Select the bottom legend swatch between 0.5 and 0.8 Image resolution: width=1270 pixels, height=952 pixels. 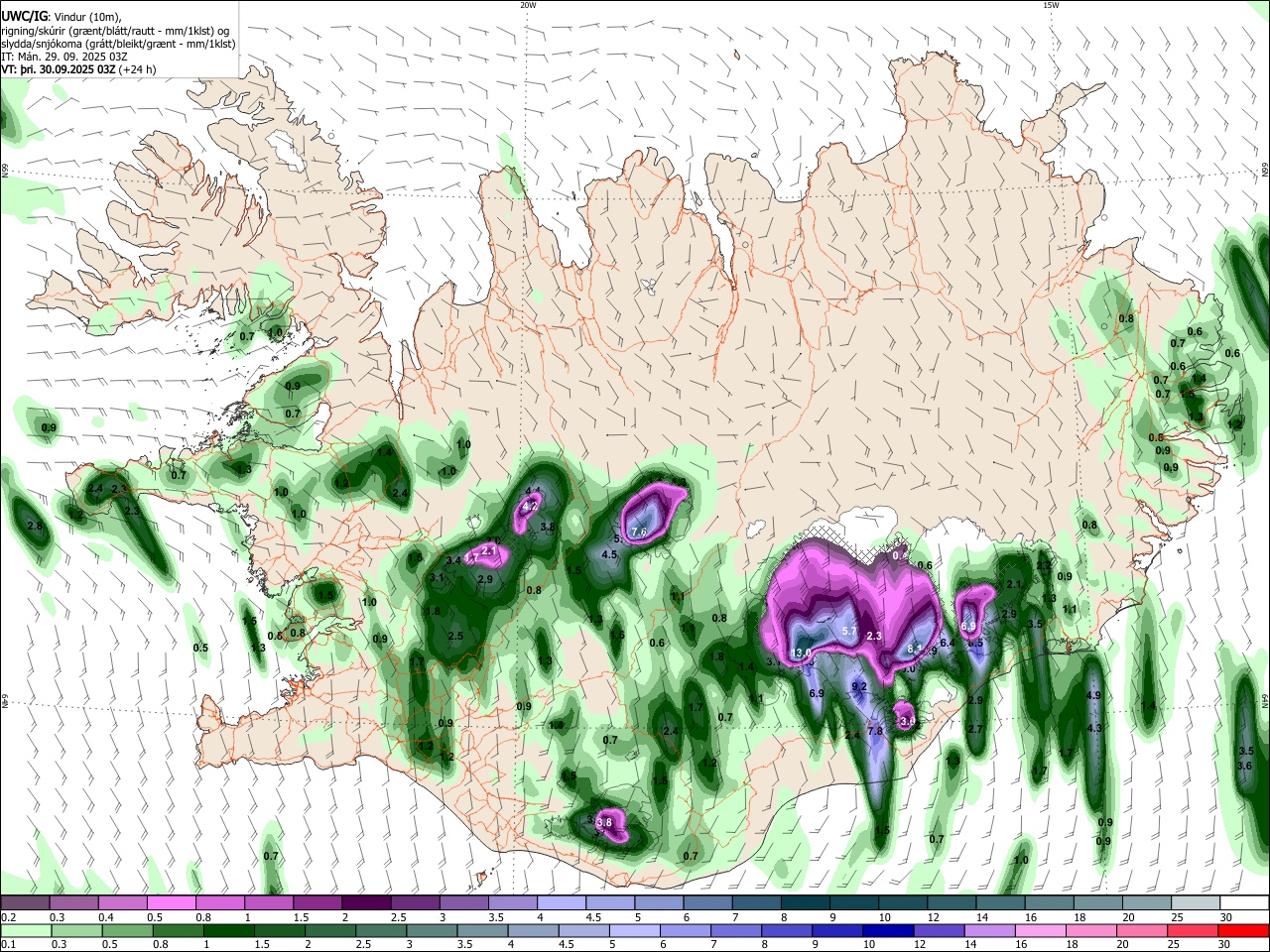(127, 930)
